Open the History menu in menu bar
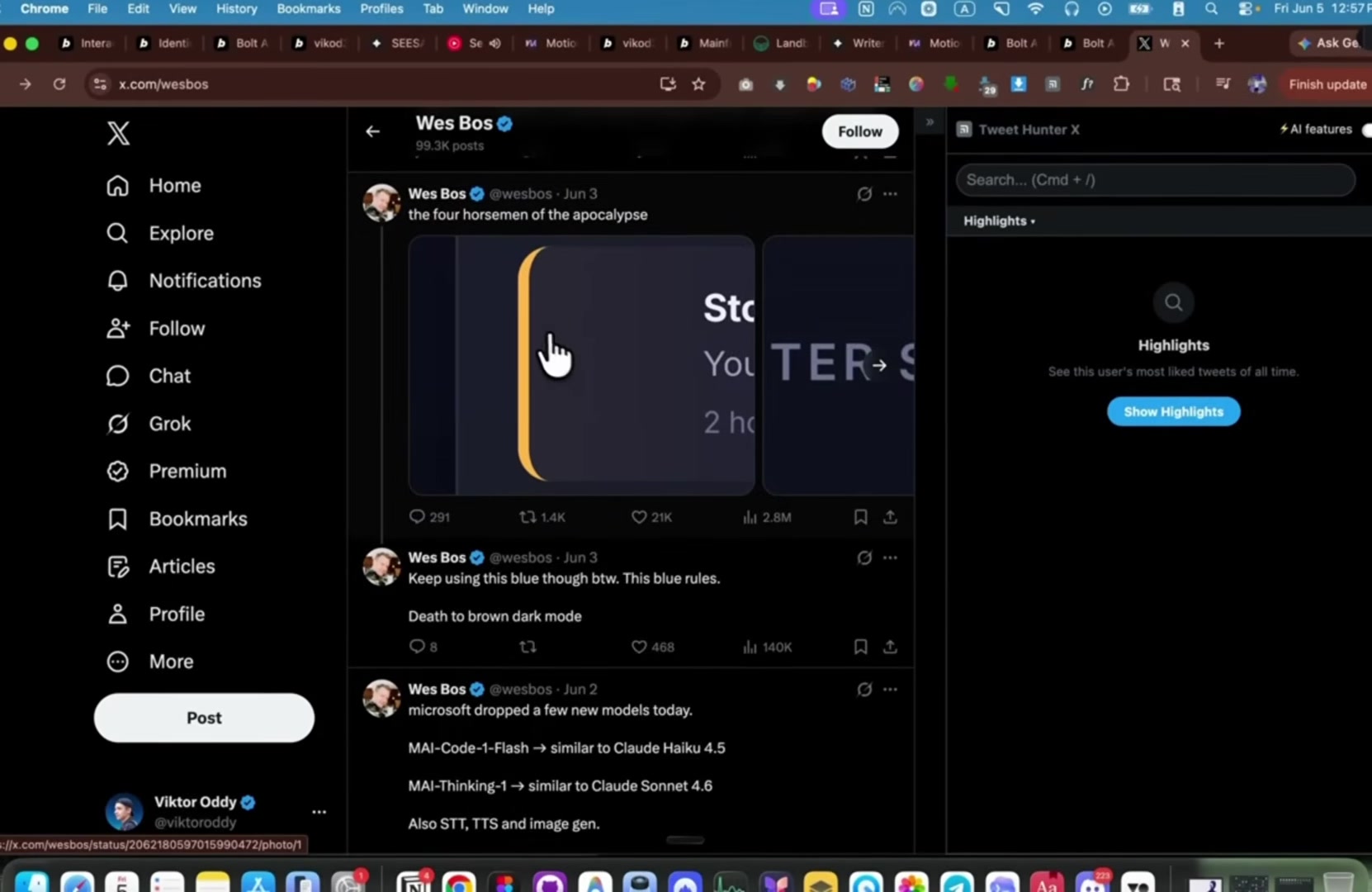 click(x=237, y=9)
